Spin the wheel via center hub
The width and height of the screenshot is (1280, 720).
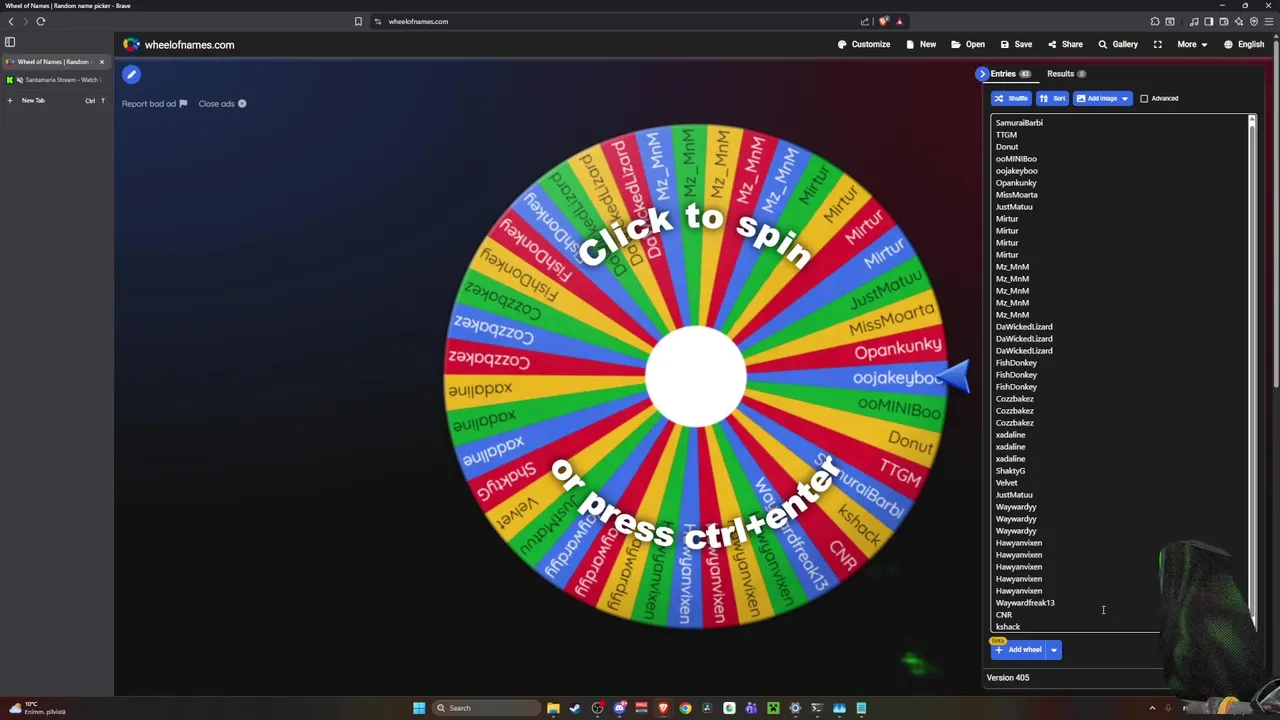click(x=696, y=377)
